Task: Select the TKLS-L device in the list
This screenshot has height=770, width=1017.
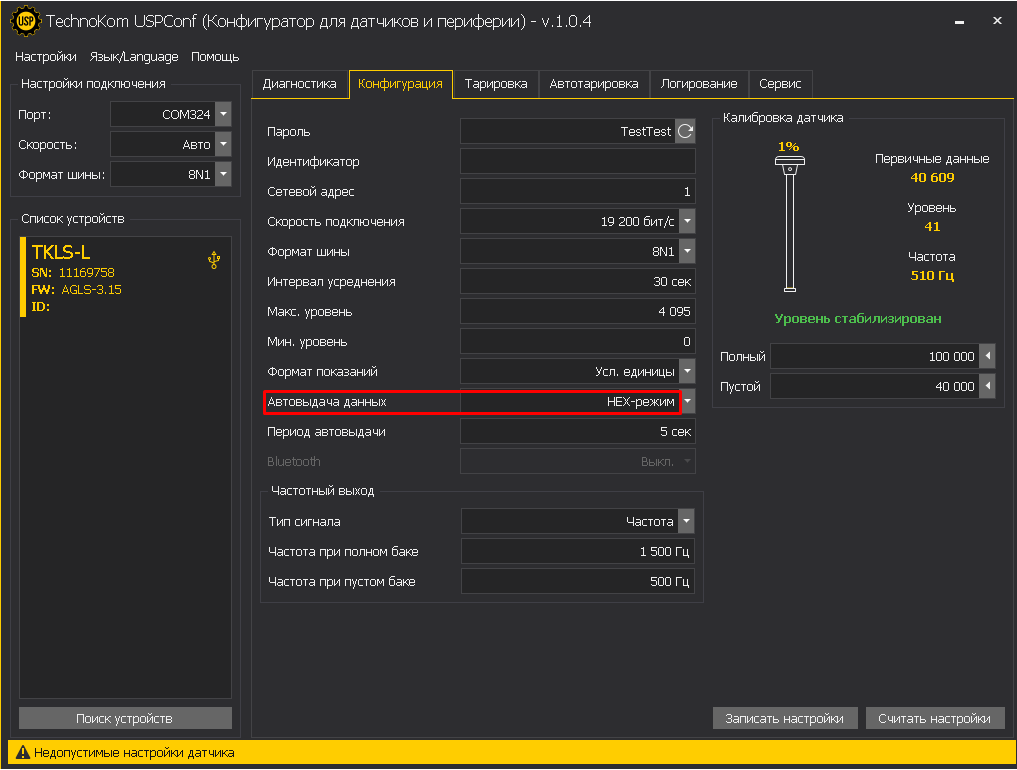Action: pyautogui.click(x=125, y=277)
